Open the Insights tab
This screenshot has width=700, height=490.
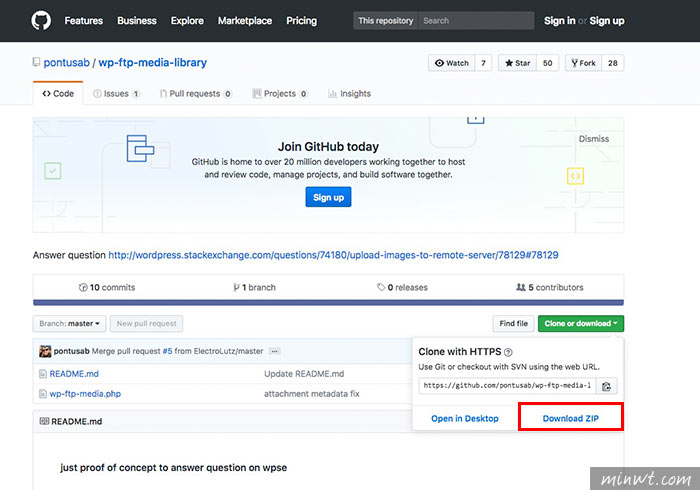(350, 94)
